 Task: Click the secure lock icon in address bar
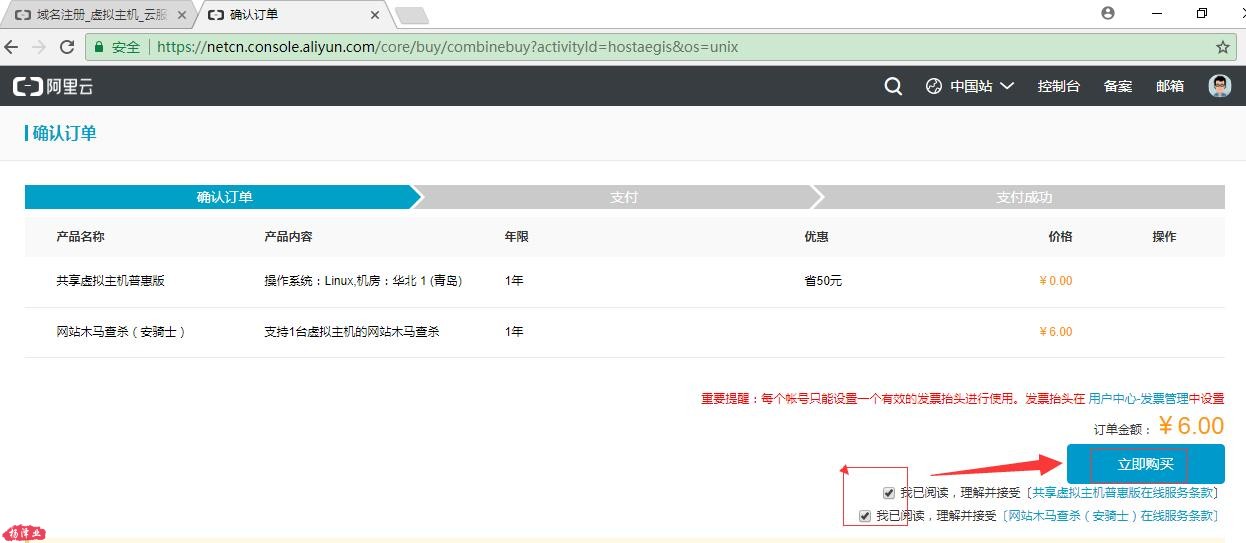(x=98, y=47)
